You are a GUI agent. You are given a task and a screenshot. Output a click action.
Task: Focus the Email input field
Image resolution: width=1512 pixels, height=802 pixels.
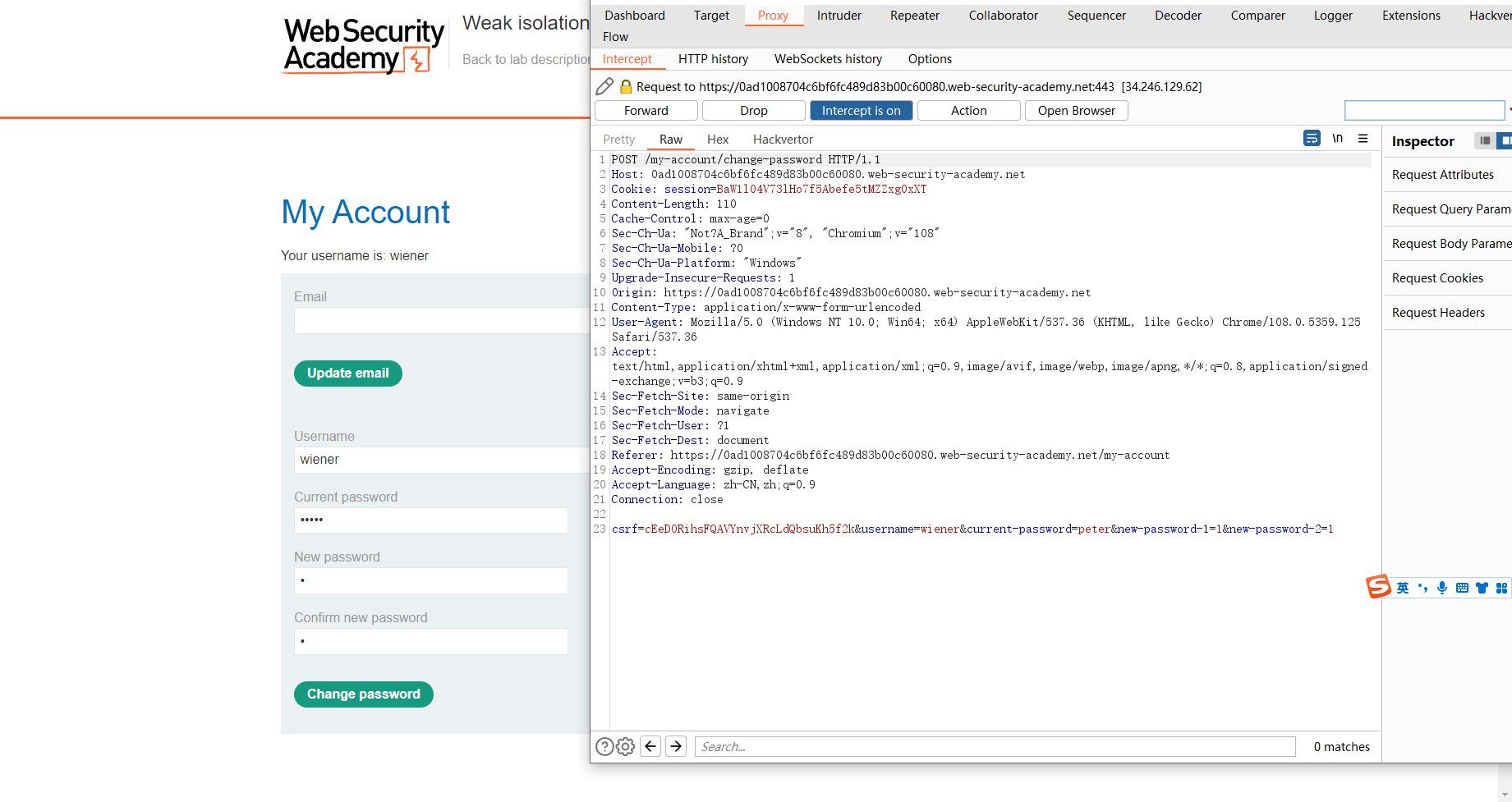tap(442, 320)
